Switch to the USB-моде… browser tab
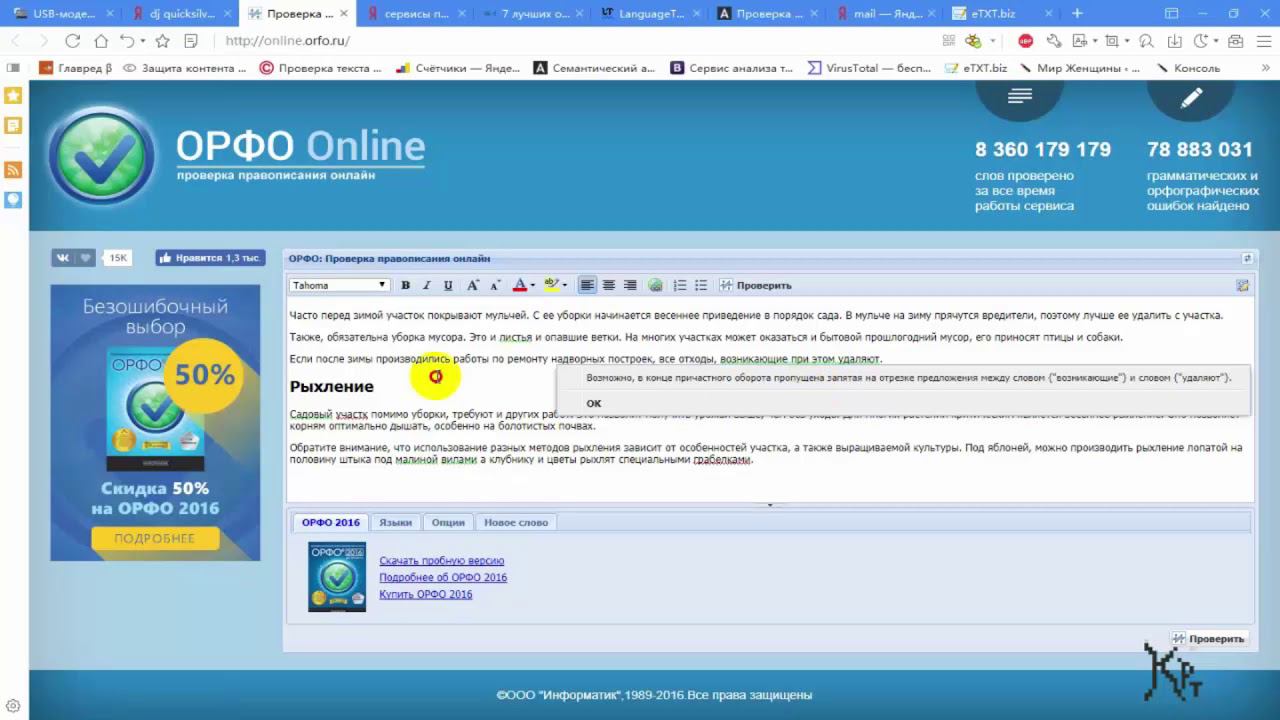The image size is (1280, 720). [x=63, y=14]
